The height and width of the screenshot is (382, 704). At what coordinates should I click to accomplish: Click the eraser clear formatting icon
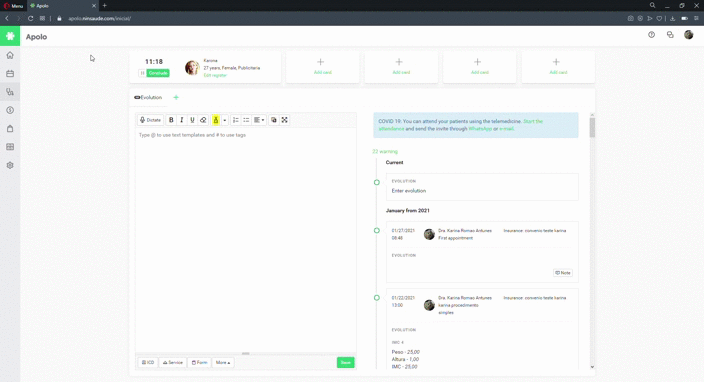[203, 120]
